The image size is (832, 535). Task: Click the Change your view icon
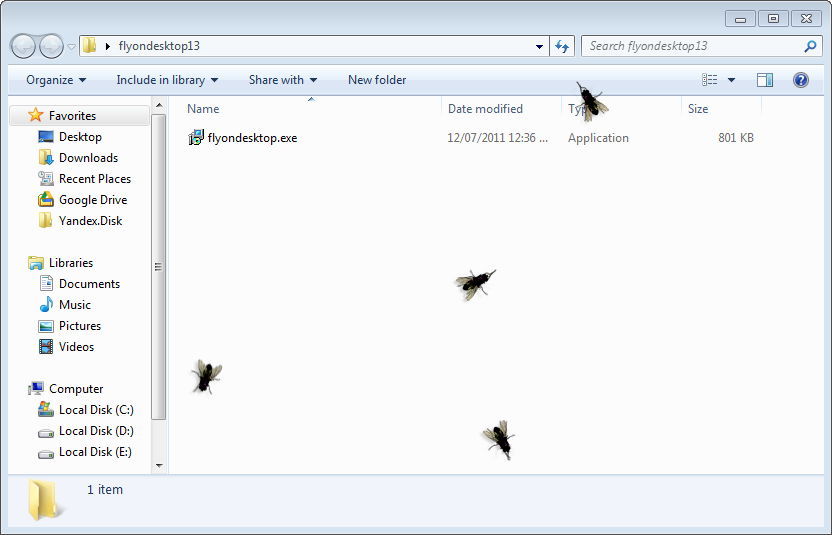710,80
